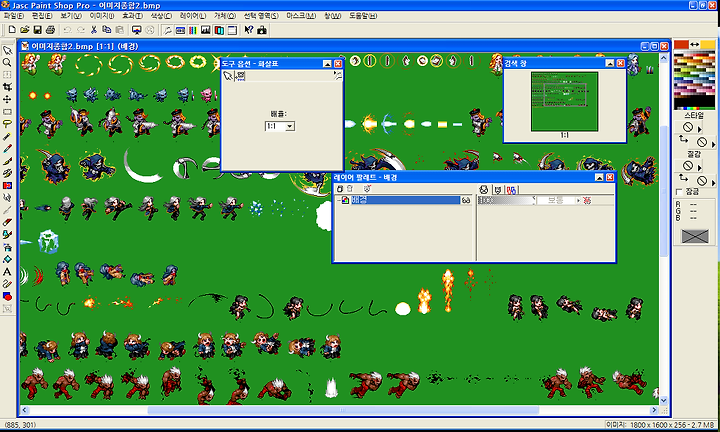Roll up the Layer Palette window
The image size is (720, 432).
599,177
